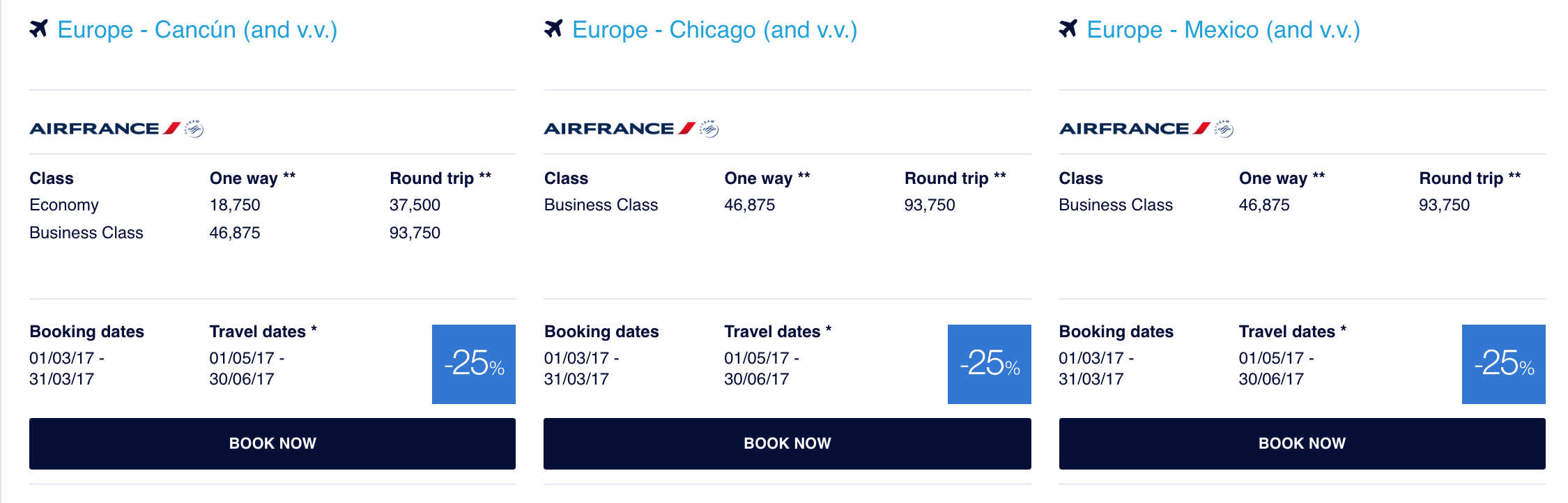
Task: Click the airplane icon beside Europe - Cancún
Action: click(x=39, y=29)
